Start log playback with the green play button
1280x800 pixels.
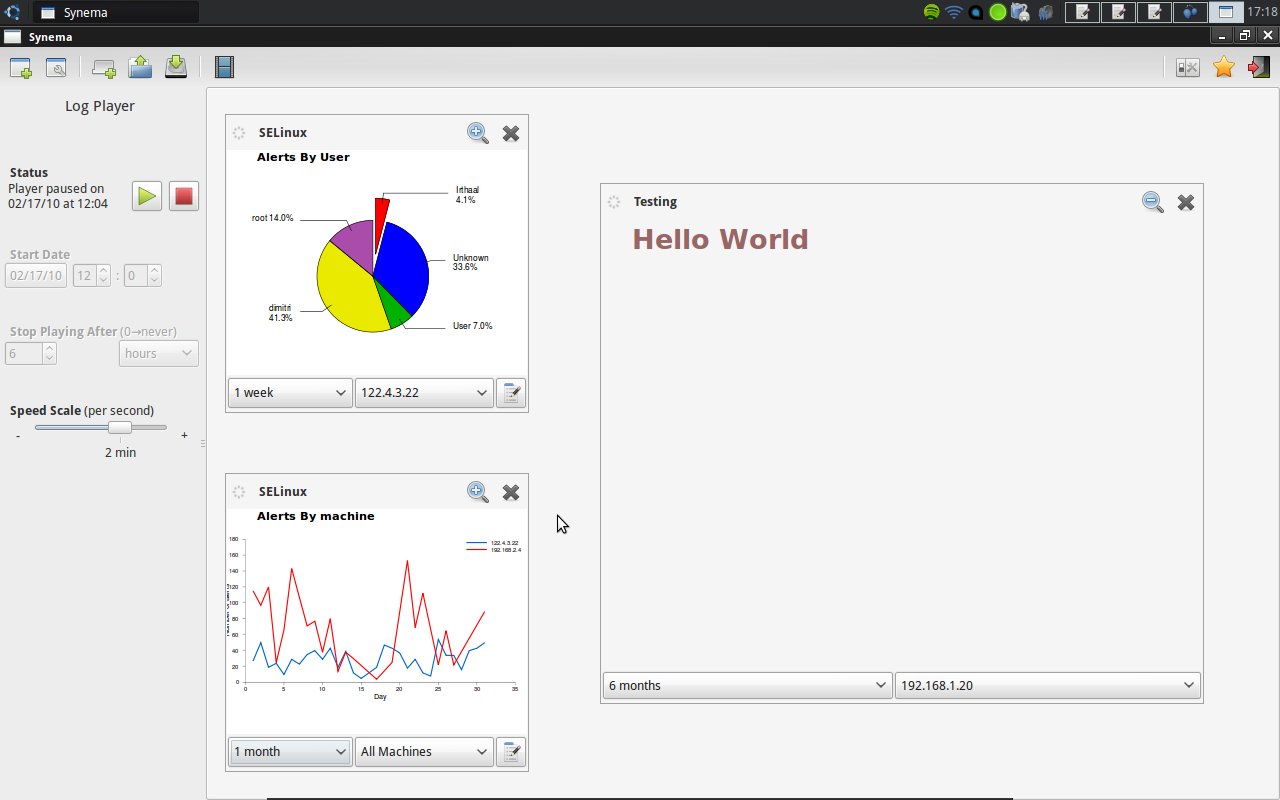tap(147, 196)
